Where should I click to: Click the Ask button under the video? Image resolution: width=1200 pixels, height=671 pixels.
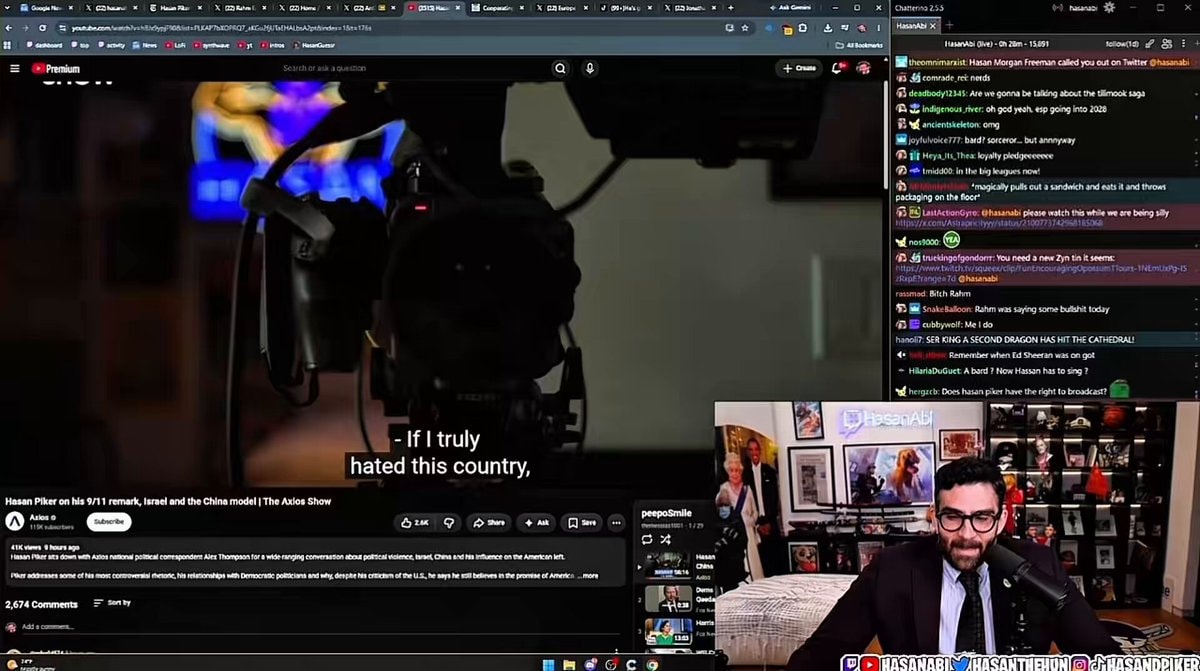tap(537, 522)
